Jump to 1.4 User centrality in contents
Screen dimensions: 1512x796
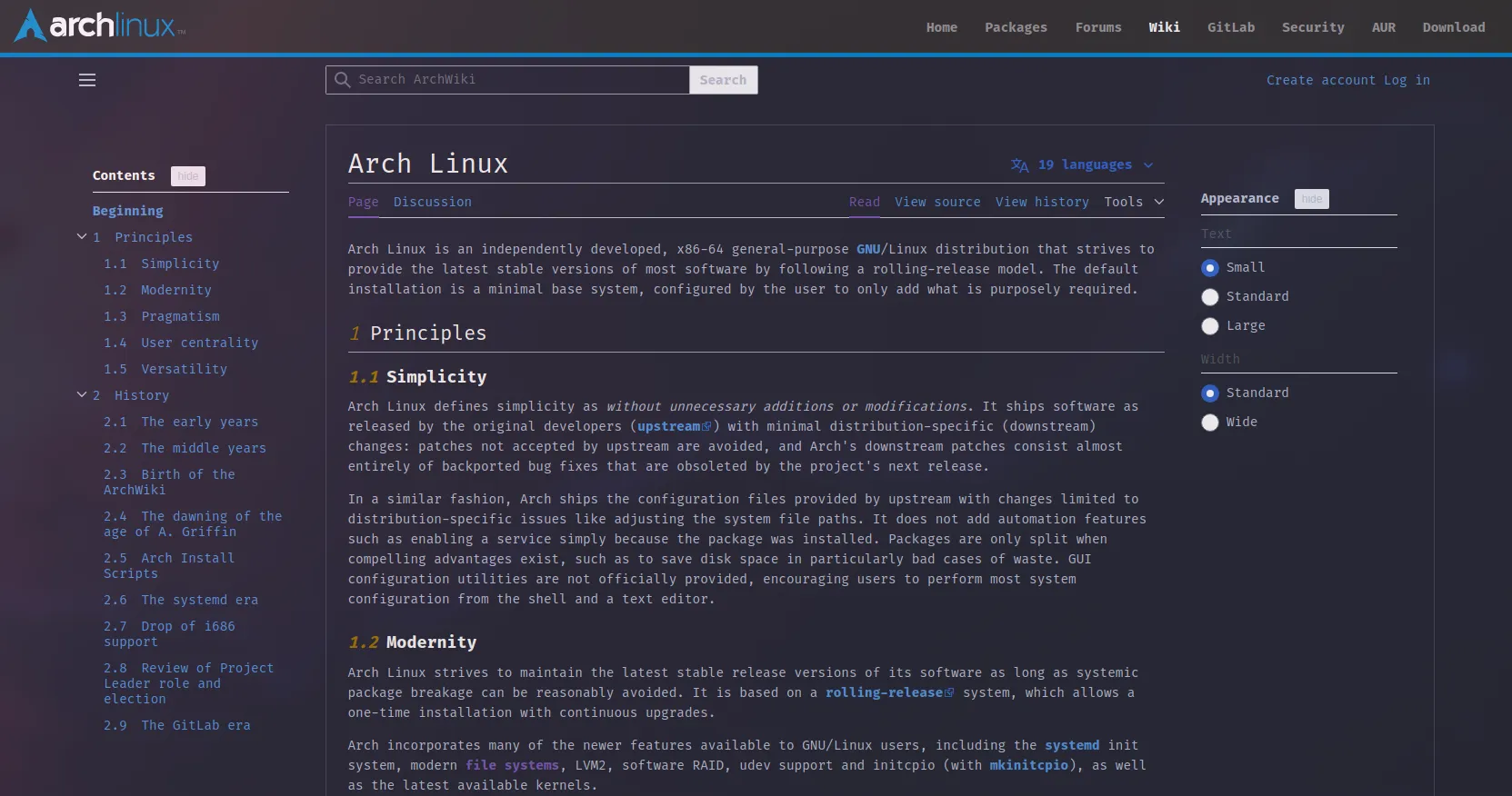pos(181,343)
